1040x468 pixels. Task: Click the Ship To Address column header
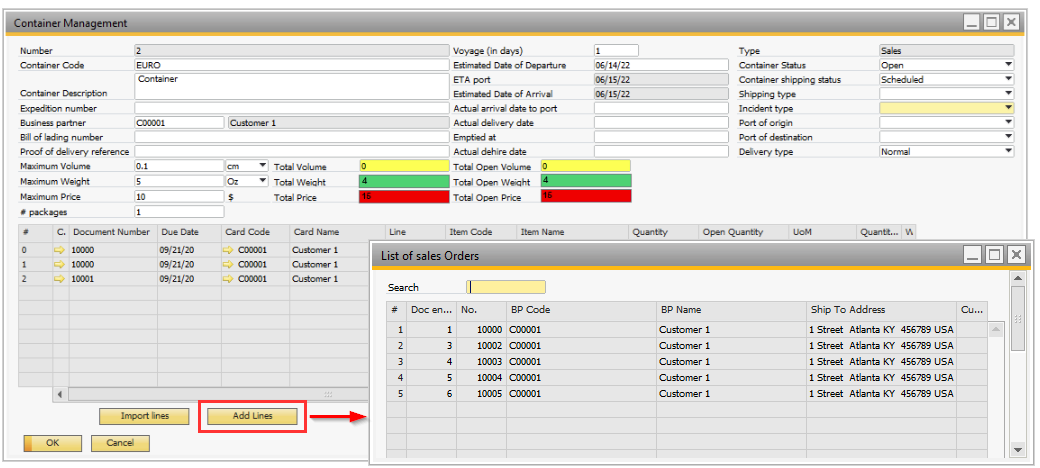click(x=881, y=310)
